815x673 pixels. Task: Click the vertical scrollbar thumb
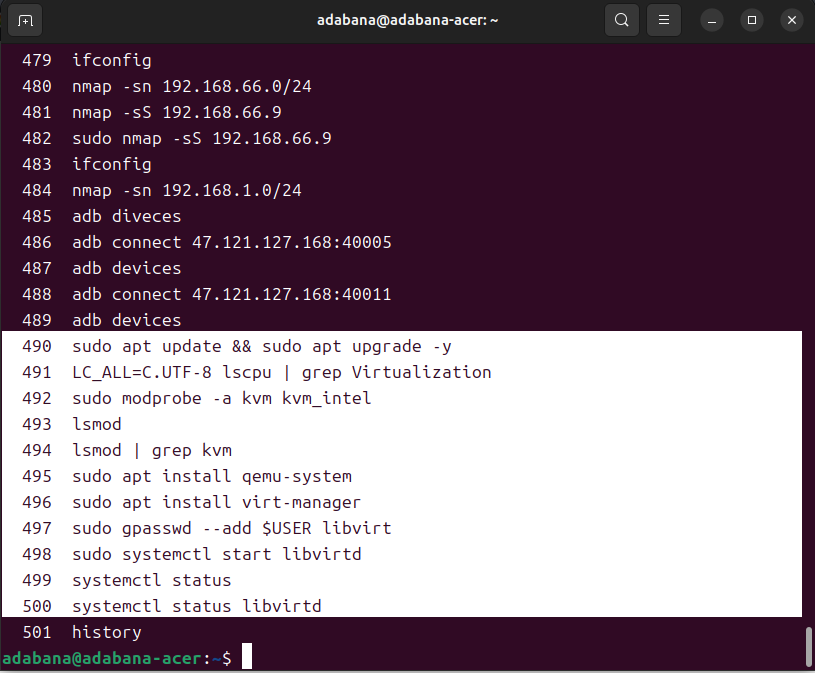tap(808, 646)
